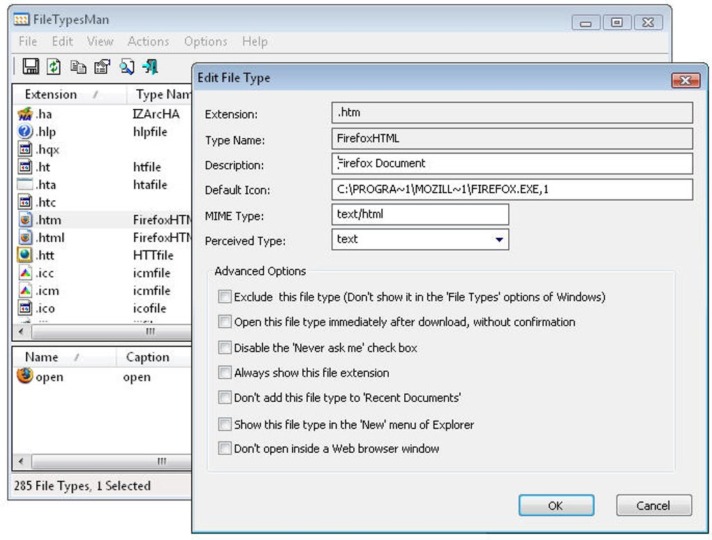Viewport: 712px width, 540px height.
Task: Sort by the Extension column header
Action: 69,94
